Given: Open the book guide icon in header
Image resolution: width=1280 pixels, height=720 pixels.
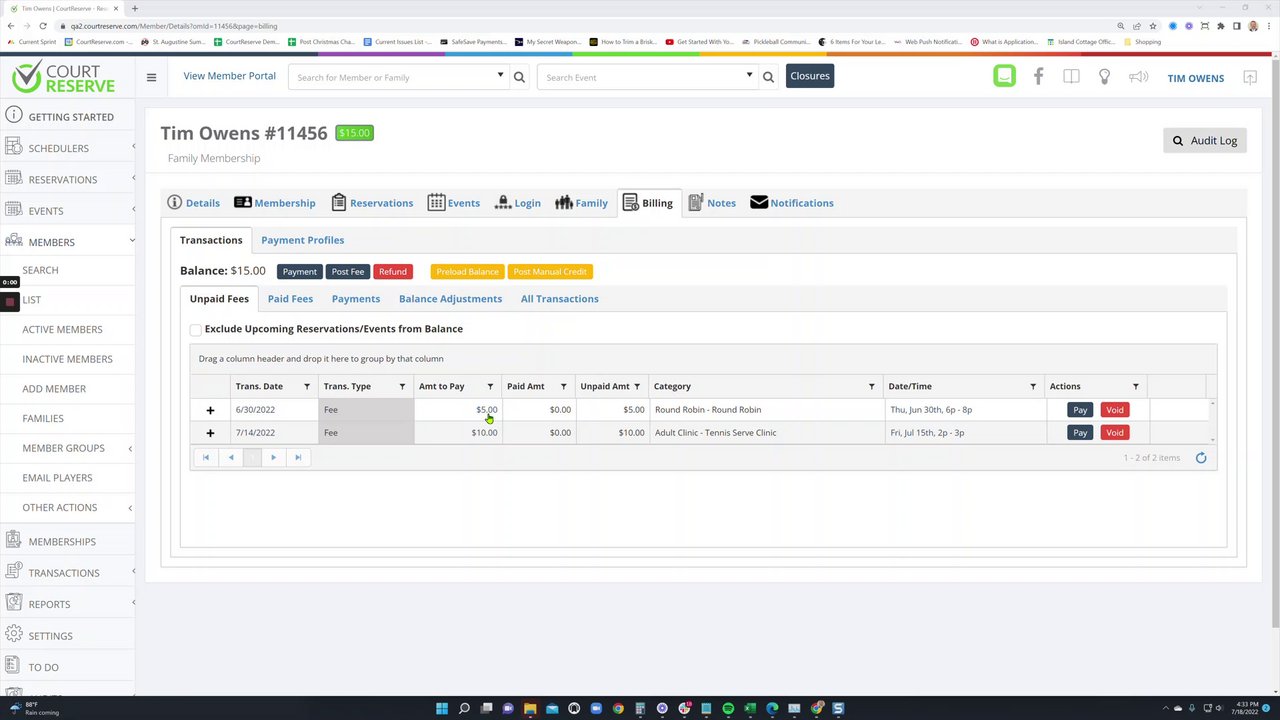Looking at the screenshot, I should coord(1071,77).
